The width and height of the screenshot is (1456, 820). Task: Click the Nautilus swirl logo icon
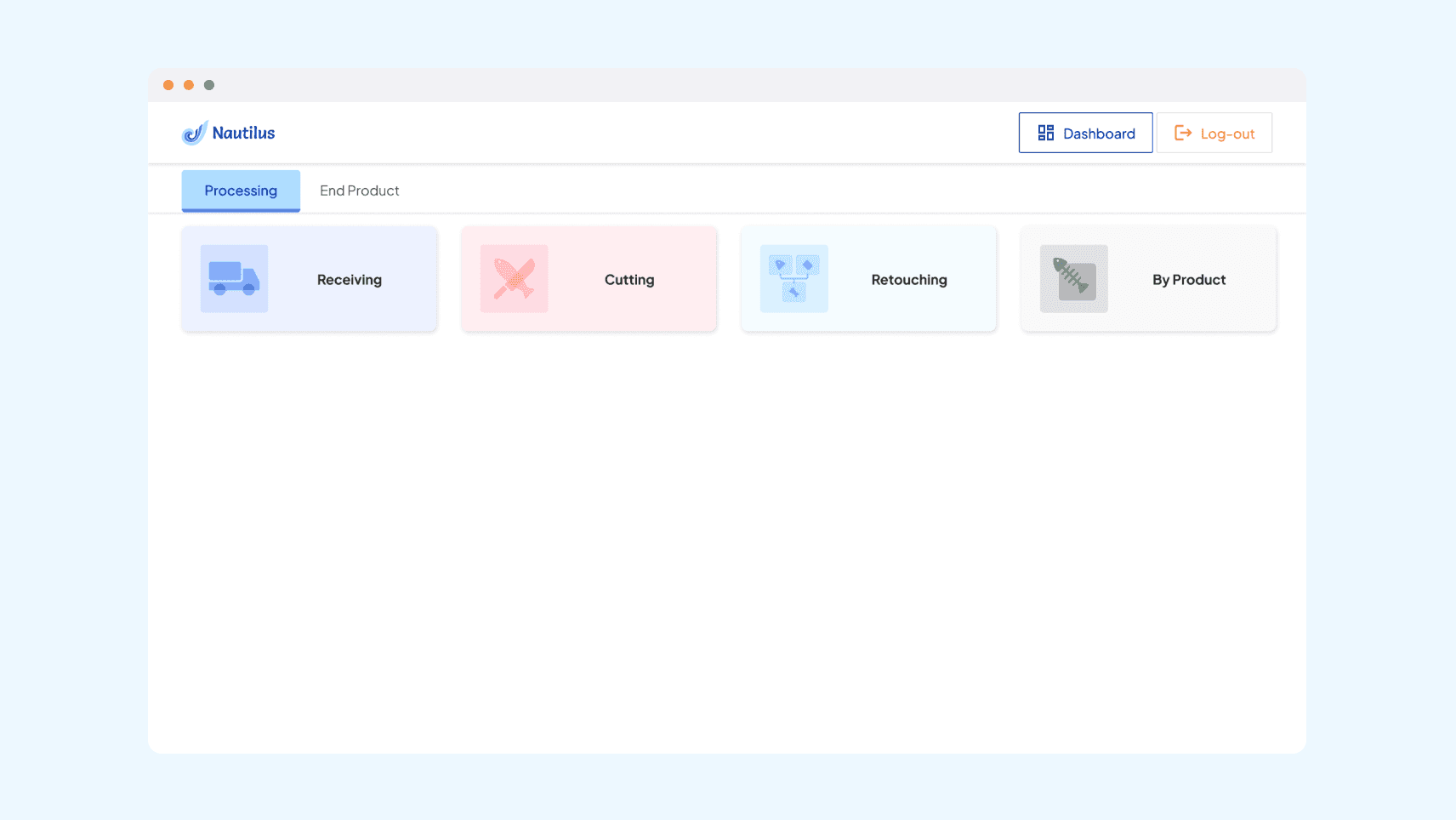[x=195, y=133]
